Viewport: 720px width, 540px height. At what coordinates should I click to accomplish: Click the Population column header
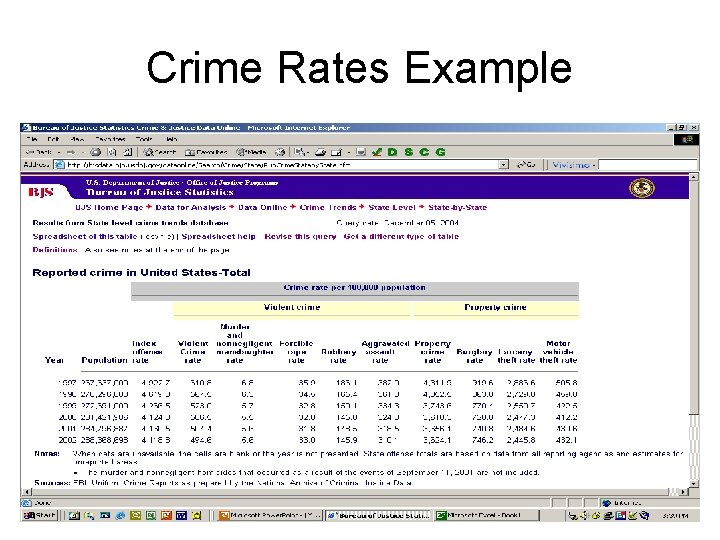tap(104, 360)
